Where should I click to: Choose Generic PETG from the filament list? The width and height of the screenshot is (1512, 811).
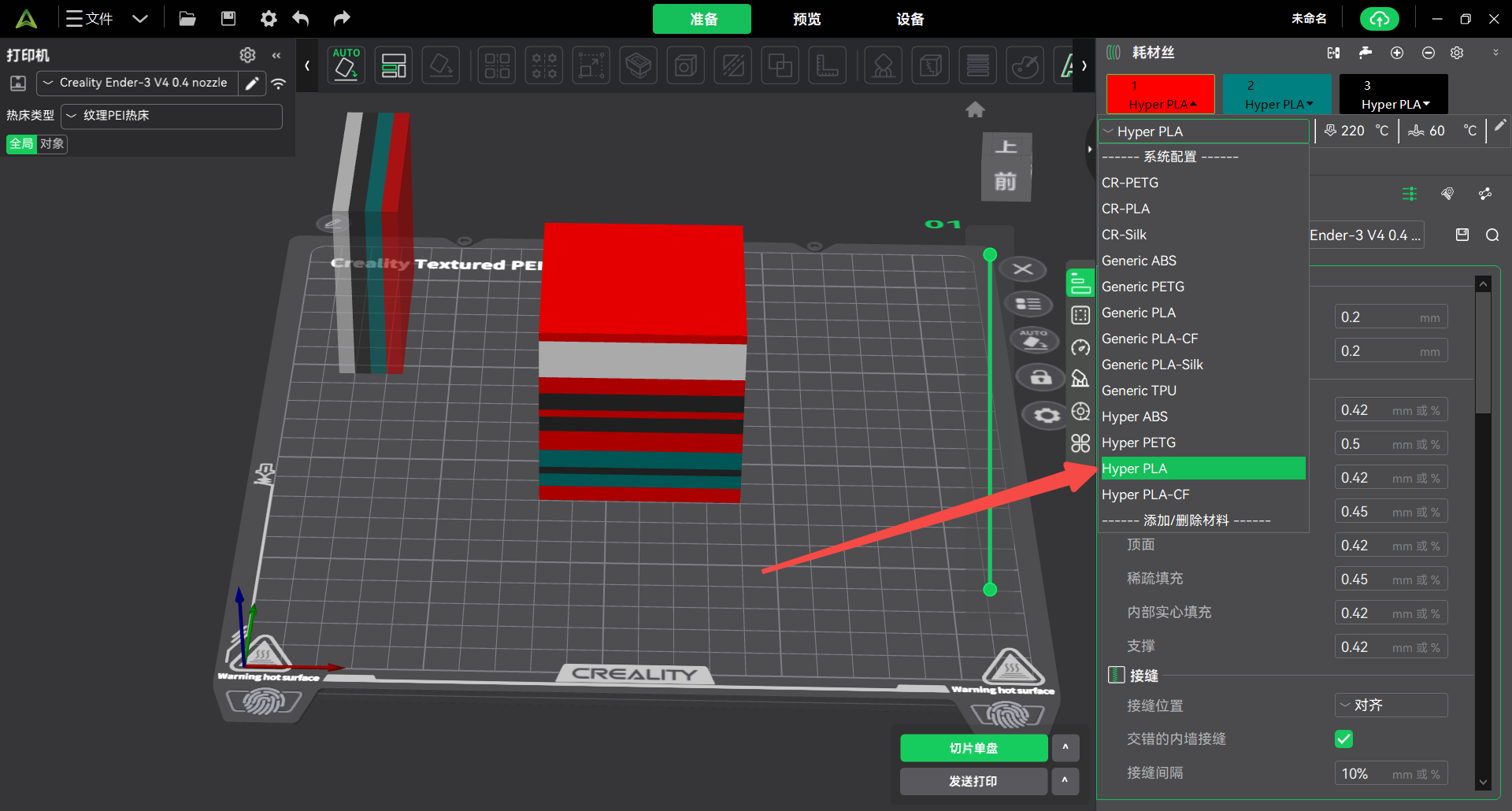[1143, 287]
